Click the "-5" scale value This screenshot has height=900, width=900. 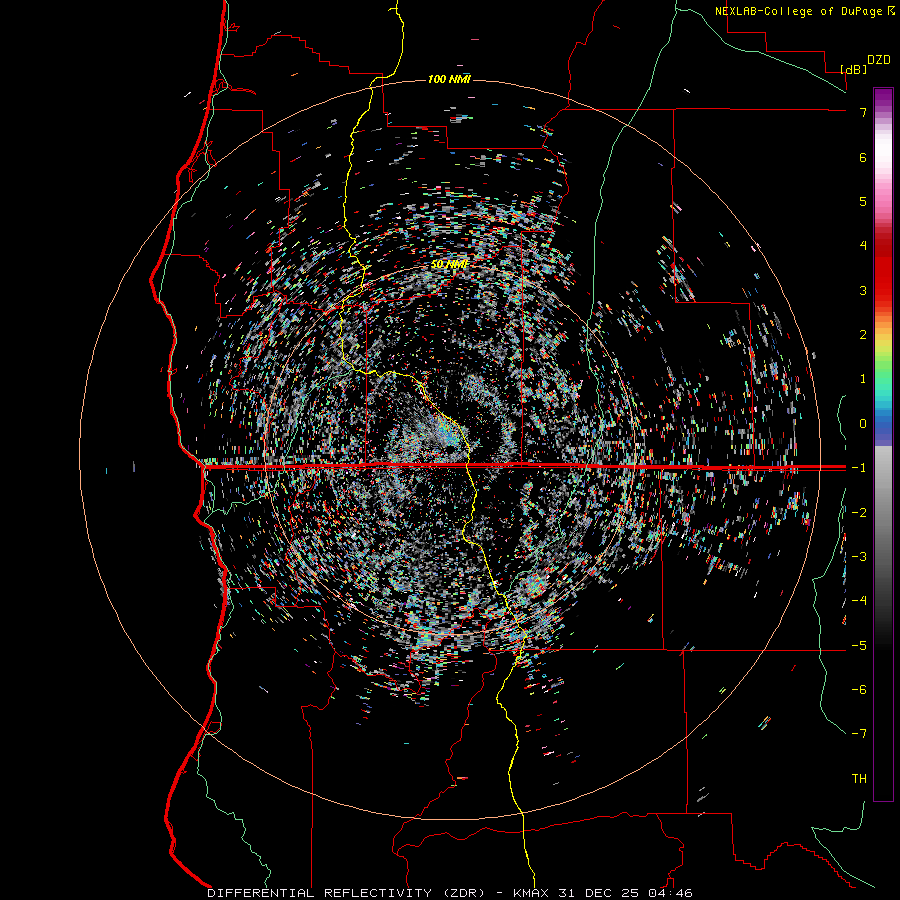tap(859, 646)
